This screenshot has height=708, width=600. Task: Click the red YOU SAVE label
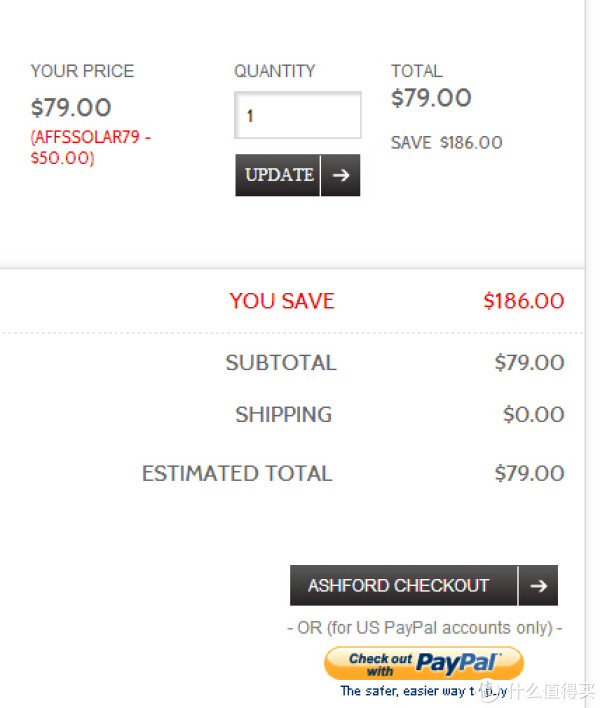[282, 301]
